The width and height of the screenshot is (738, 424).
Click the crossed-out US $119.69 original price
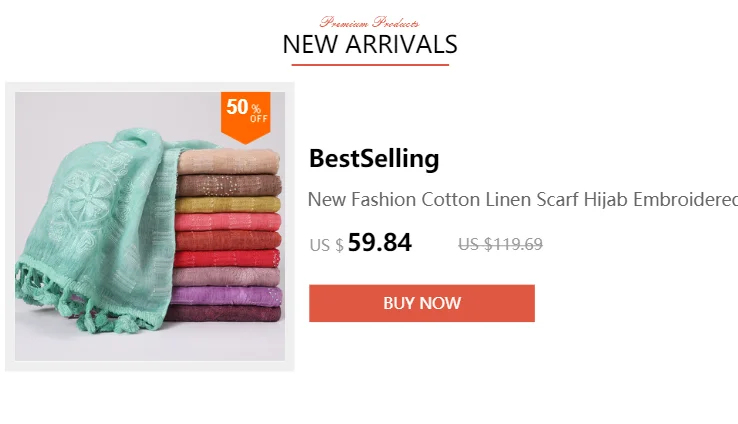coord(500,244)
